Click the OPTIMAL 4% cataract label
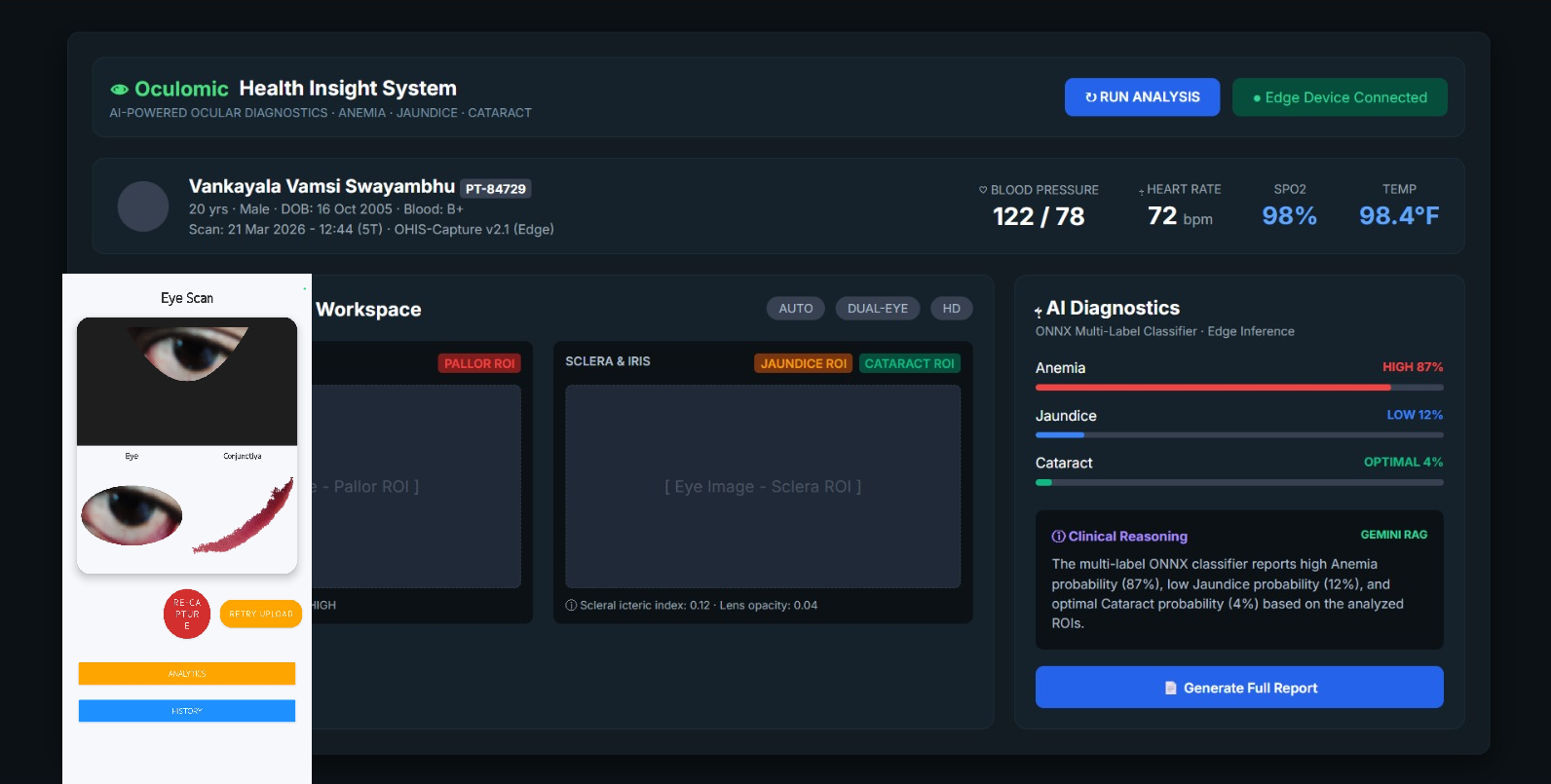 [1403, 462]
